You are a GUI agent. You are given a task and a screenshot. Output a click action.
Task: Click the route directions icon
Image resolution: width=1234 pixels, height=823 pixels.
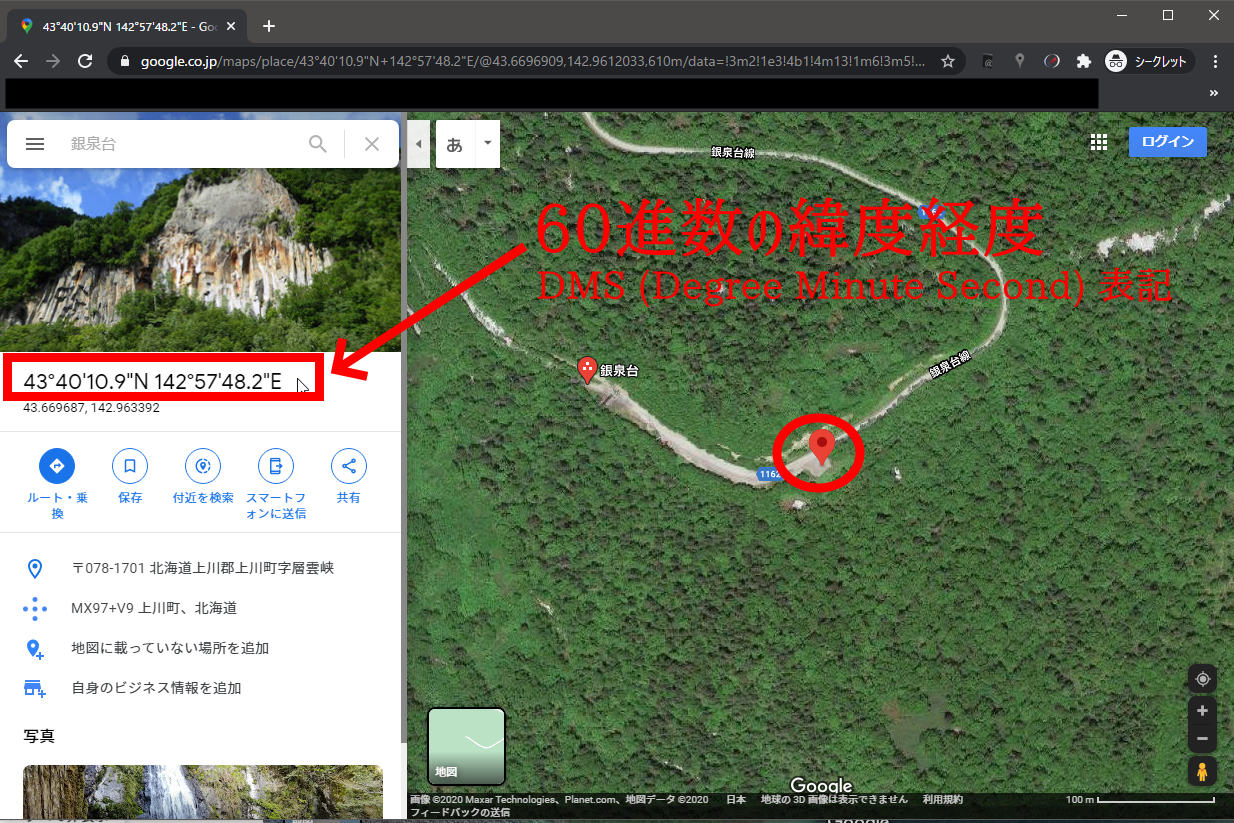[x=57, y=466]
